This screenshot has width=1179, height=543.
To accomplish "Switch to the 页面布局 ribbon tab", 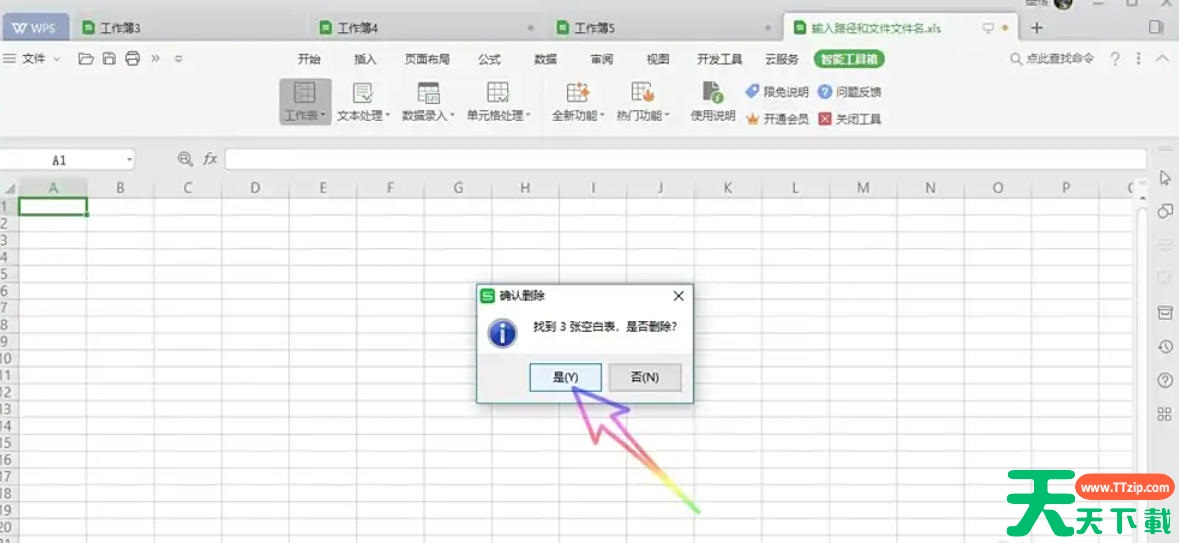I will pos(427,59).
